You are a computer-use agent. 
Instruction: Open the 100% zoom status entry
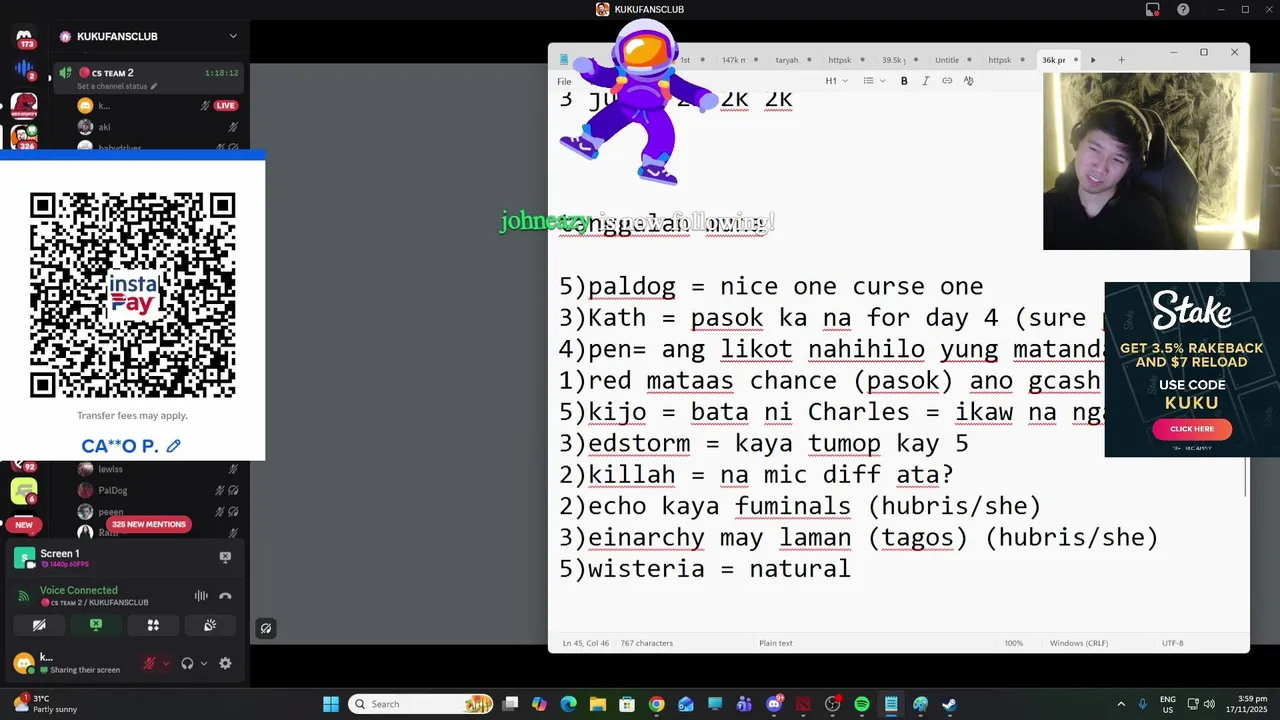(1013, 643)
